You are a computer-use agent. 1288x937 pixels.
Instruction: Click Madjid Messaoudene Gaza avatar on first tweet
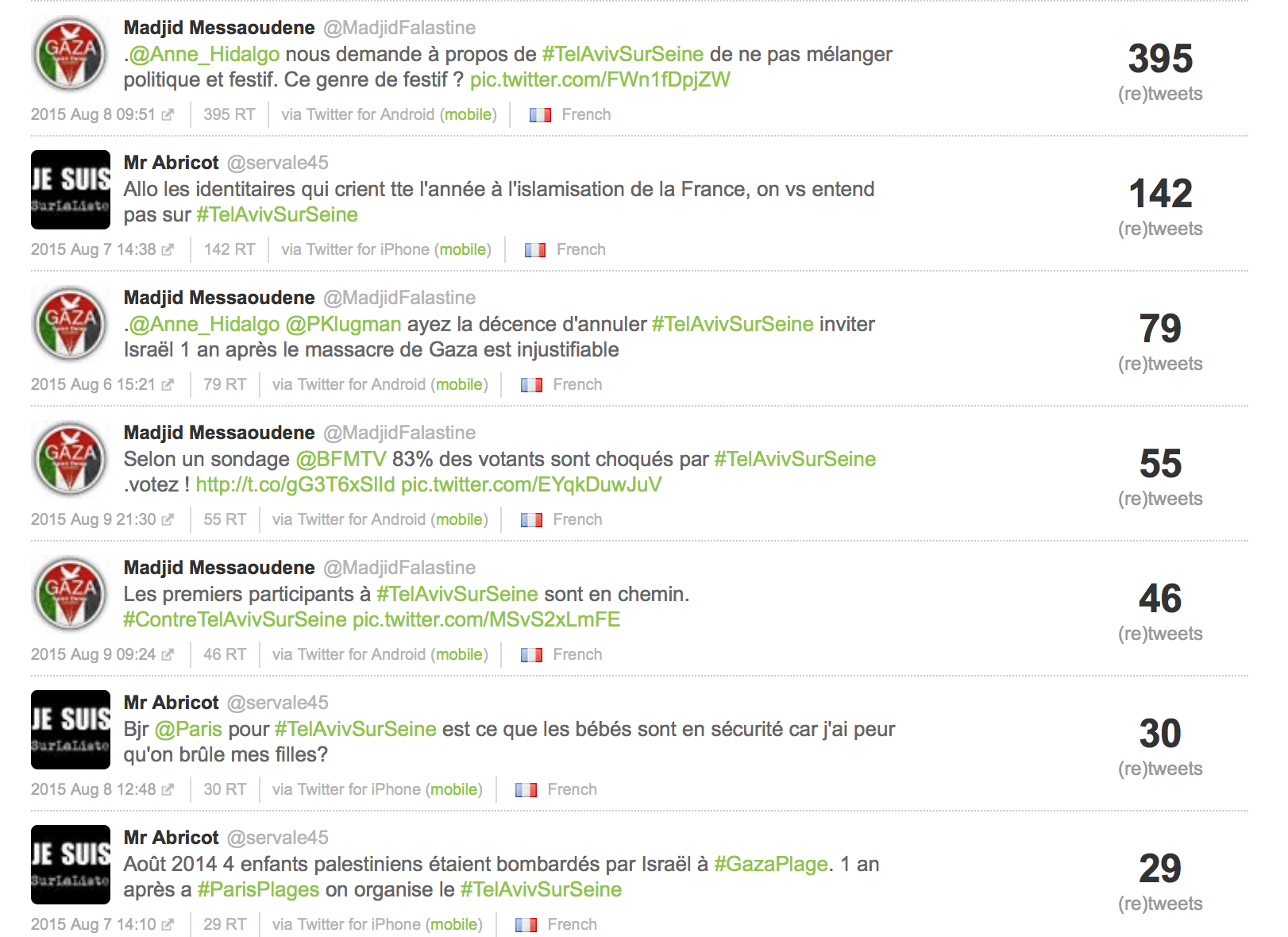[71, 55]
